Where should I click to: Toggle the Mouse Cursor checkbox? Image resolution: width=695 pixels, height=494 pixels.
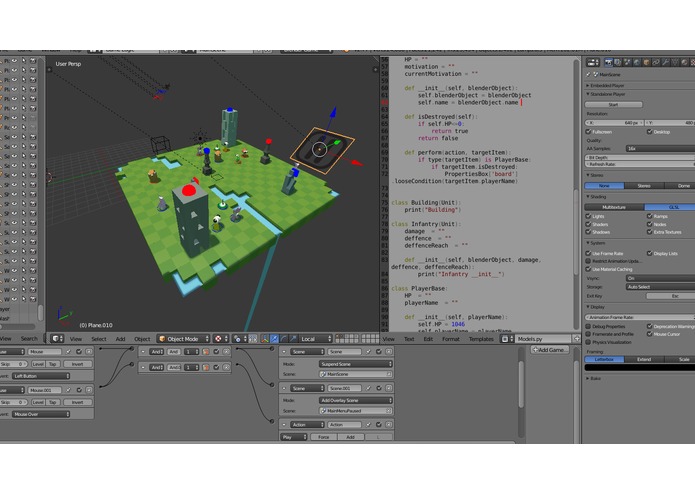point(649,334)
